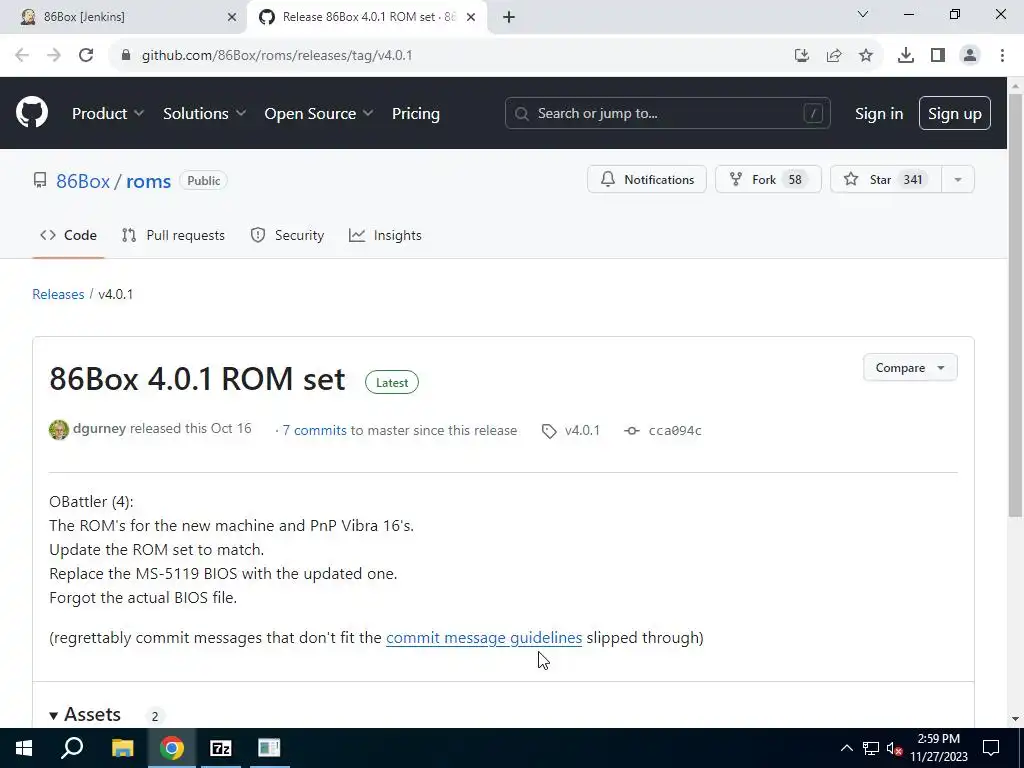The height and width of the screenshot is (768, 1024).
Task: Open tab search chevron
Action: click(x=863, y=14)
